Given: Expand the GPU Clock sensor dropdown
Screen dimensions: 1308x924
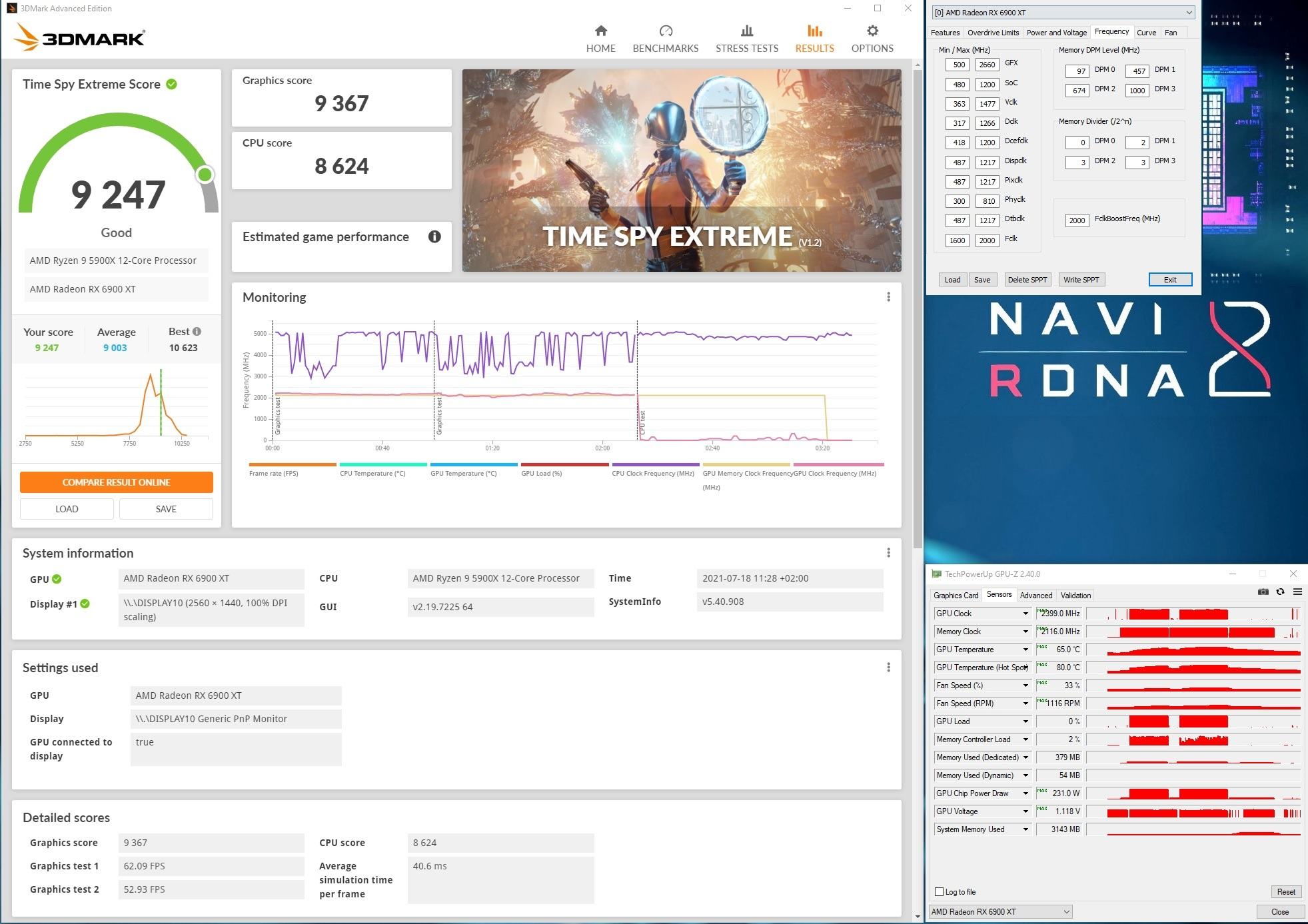Looking at the screenshot, I should tap(1025, 614).
